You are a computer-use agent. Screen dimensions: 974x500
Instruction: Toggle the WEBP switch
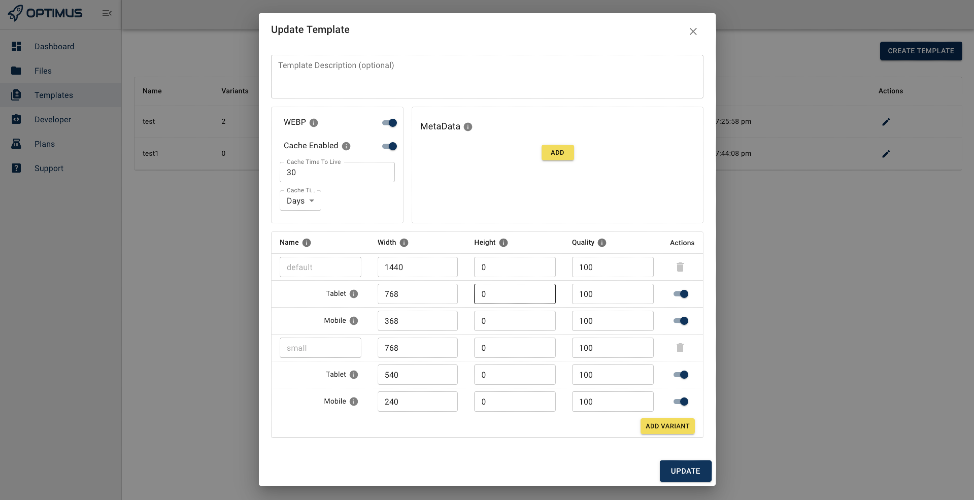[x=389, y=123]
